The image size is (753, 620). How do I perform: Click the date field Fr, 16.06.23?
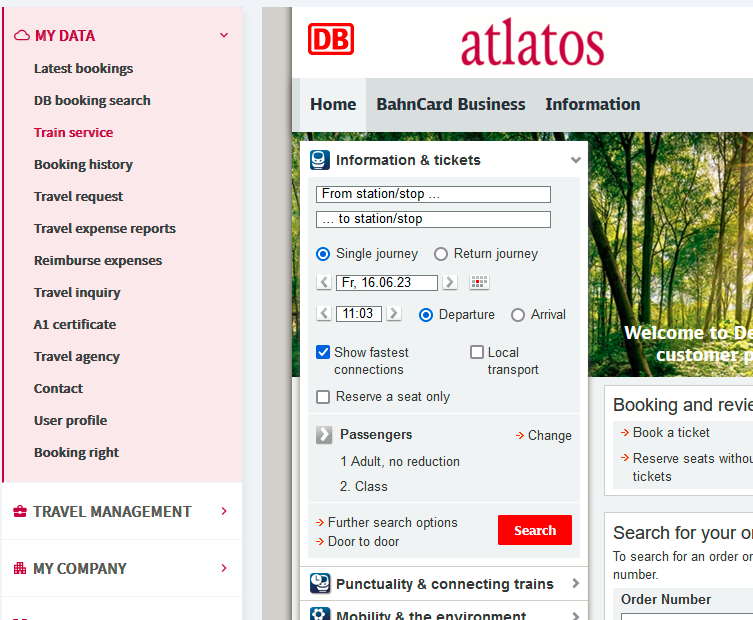(x=387, y=282)
